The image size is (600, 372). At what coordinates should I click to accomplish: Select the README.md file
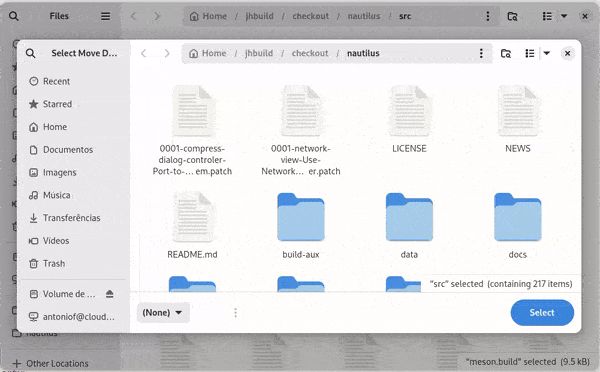pyautogui.click(x=192, y=225)
